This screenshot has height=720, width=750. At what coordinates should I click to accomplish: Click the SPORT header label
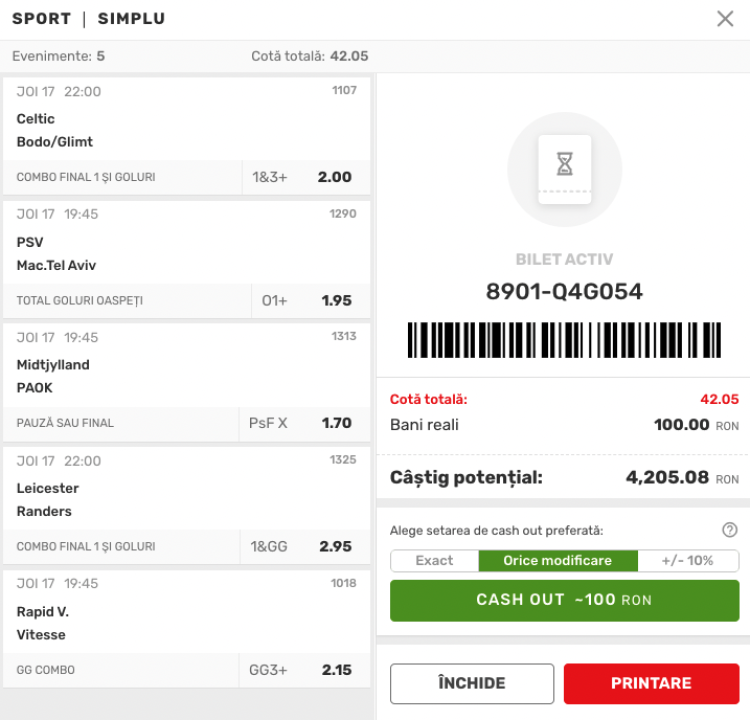41,19
